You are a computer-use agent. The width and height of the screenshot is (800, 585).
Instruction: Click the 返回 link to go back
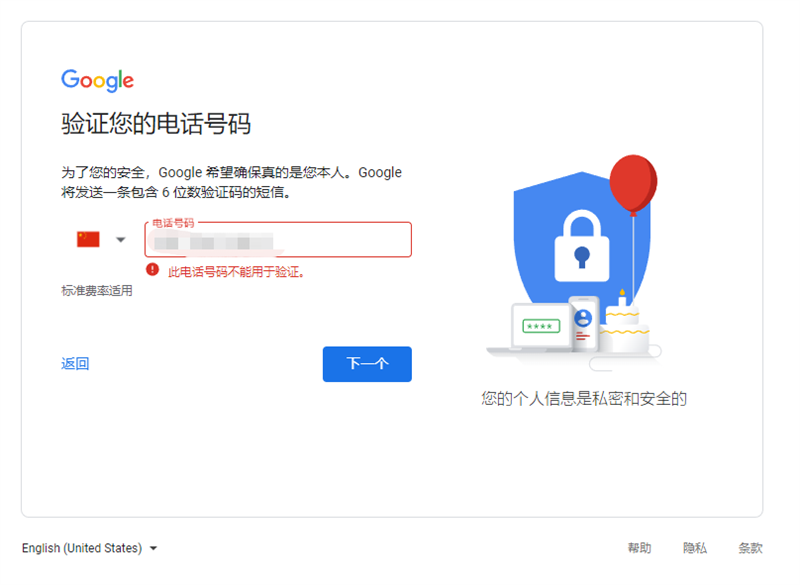click(x=73, y=362)
